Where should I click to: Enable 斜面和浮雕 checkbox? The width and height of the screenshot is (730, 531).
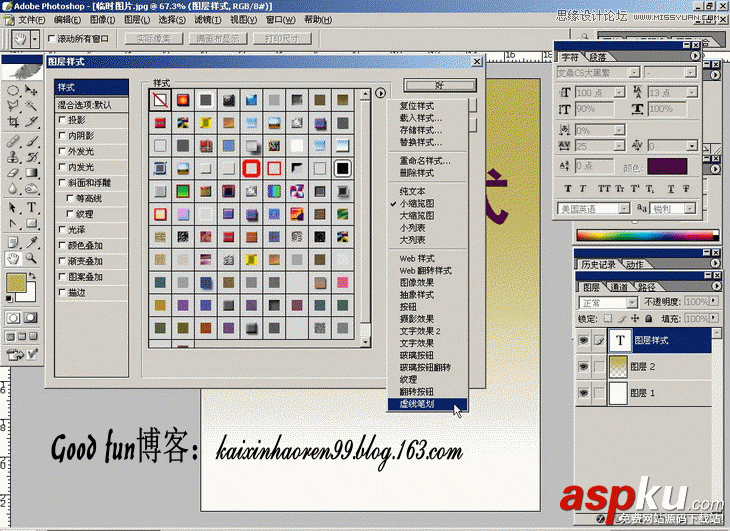[x=62, y=182]
